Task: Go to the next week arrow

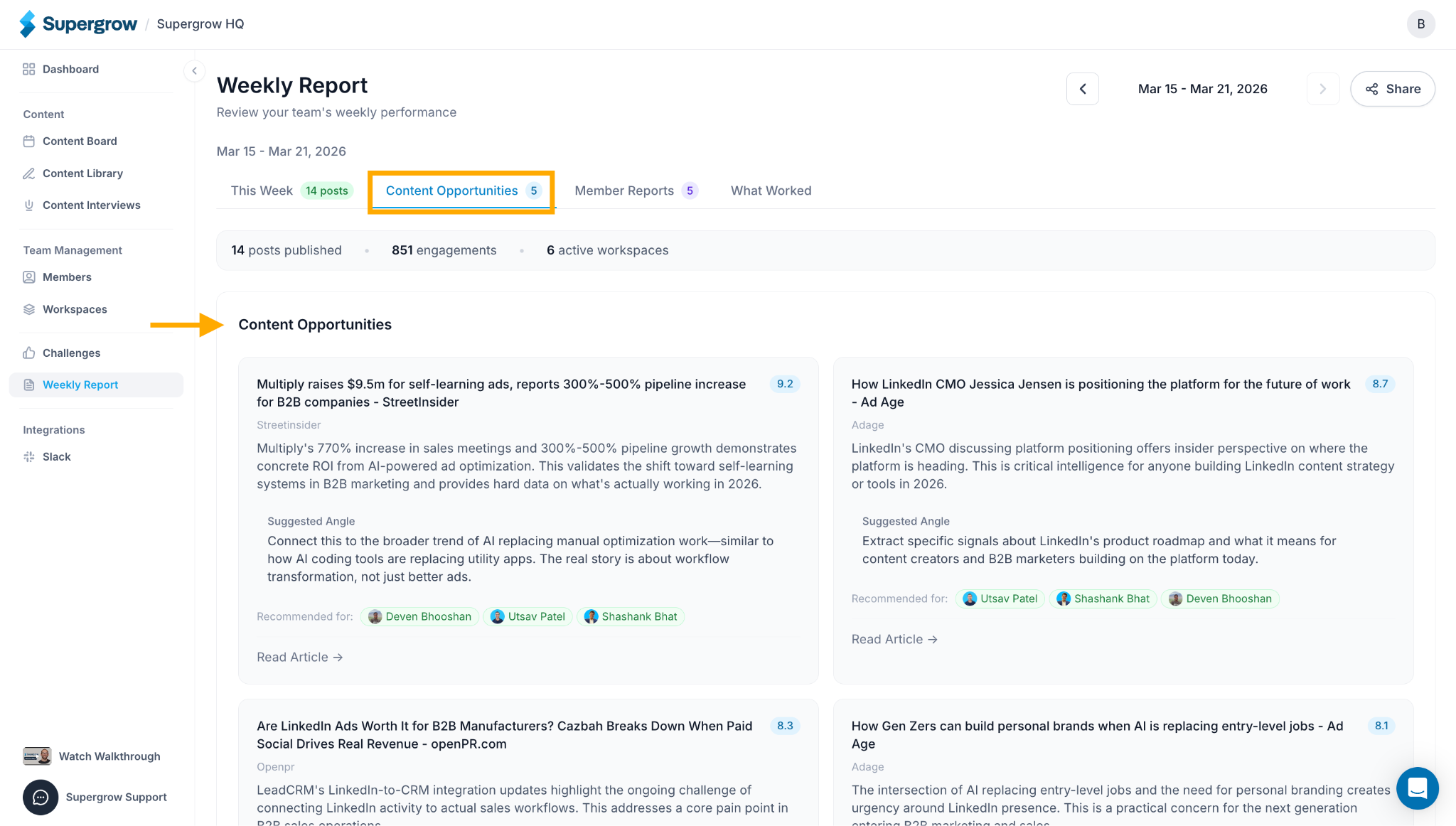Action: [x=1323, y=89]
